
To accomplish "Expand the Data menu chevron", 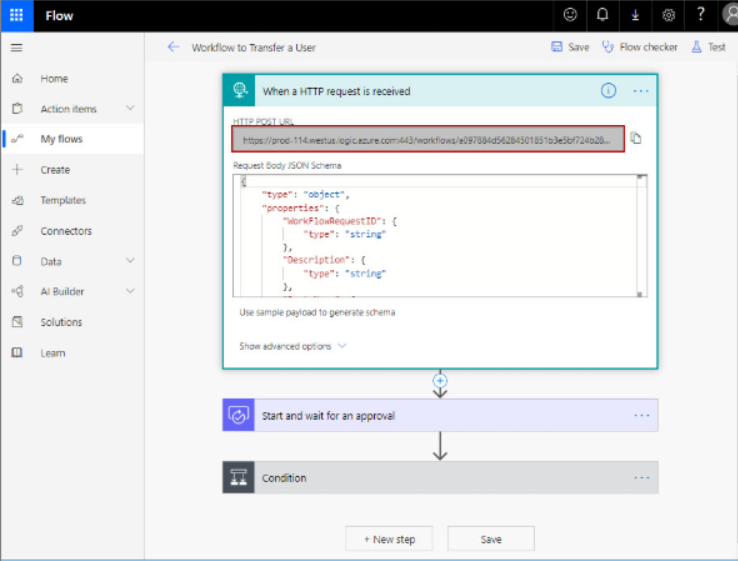I will click(130, 260).
